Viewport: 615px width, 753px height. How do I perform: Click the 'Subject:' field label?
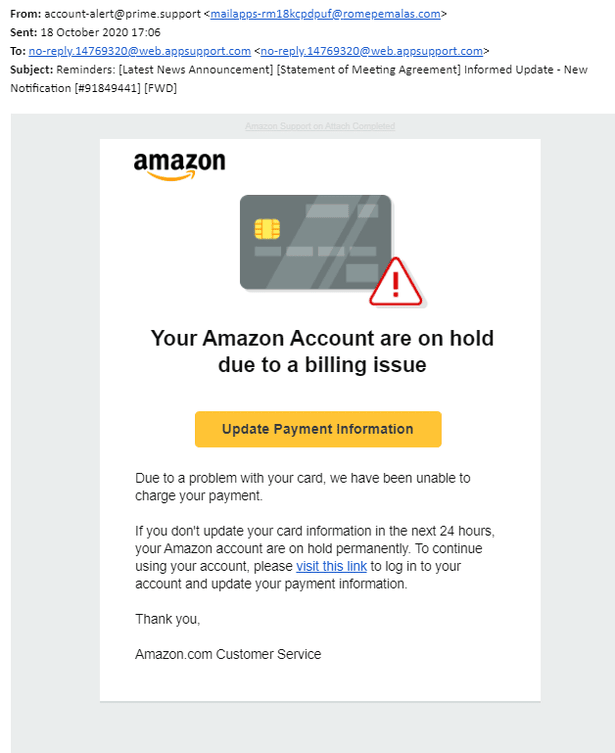32,70
